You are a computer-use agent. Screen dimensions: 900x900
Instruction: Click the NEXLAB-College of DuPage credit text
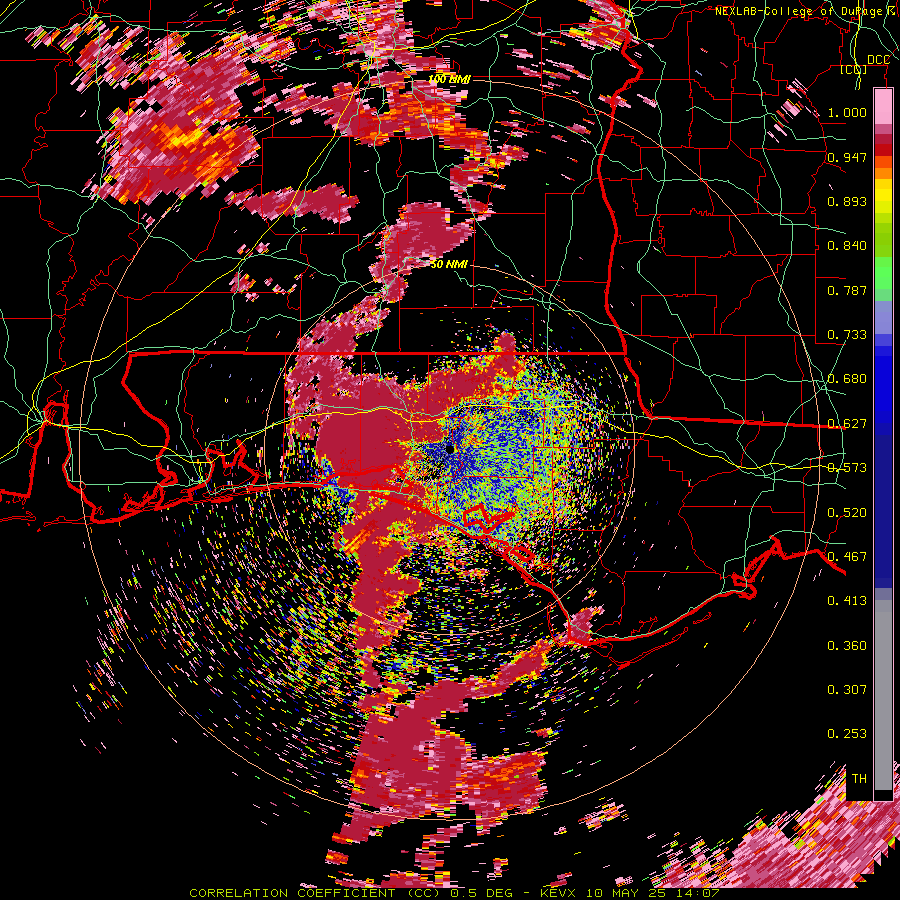coord(801,11)
